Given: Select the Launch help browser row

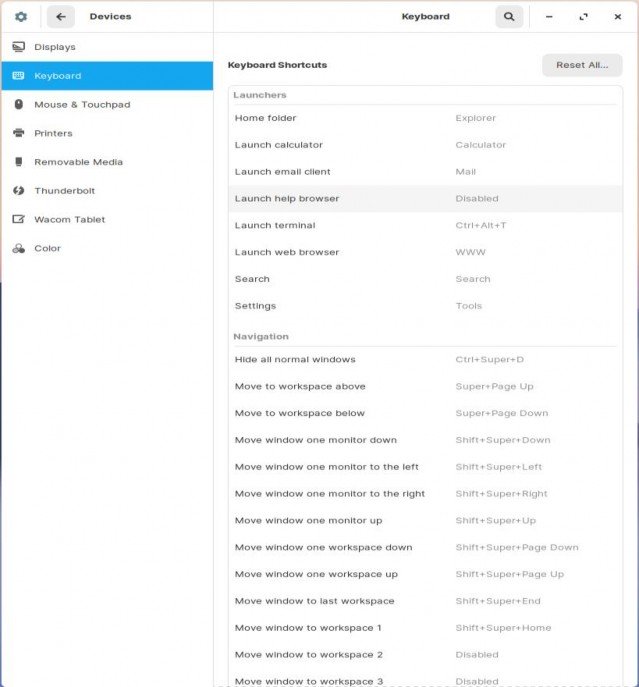Looking at the screenshot, I should point(425,198).
